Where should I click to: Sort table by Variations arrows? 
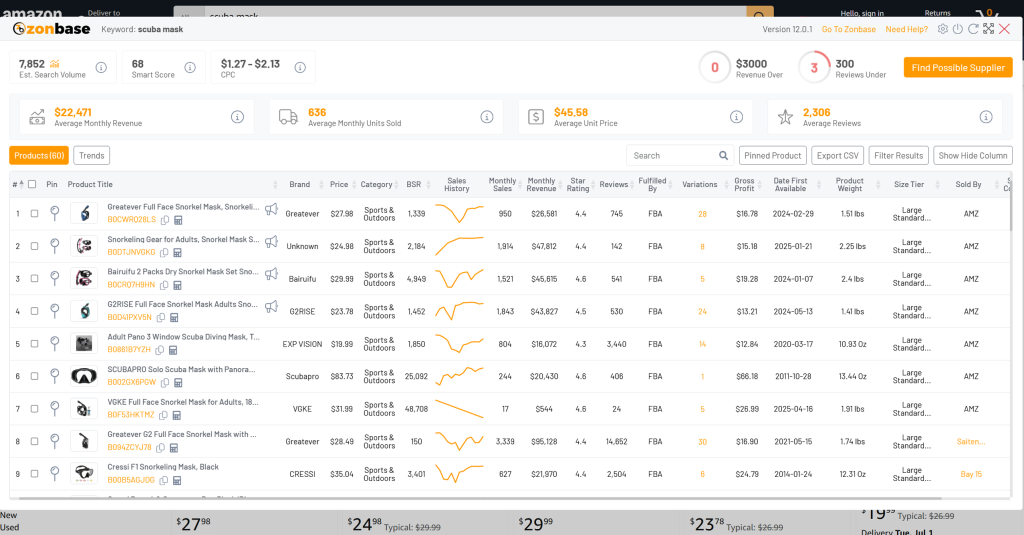point(727,185)
